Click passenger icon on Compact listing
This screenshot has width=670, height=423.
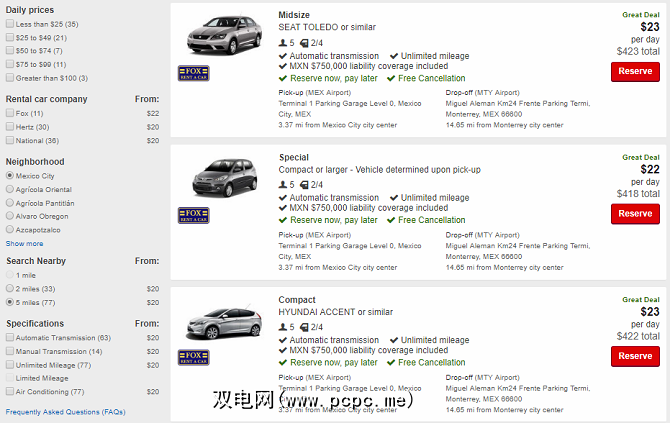(282, 327)
